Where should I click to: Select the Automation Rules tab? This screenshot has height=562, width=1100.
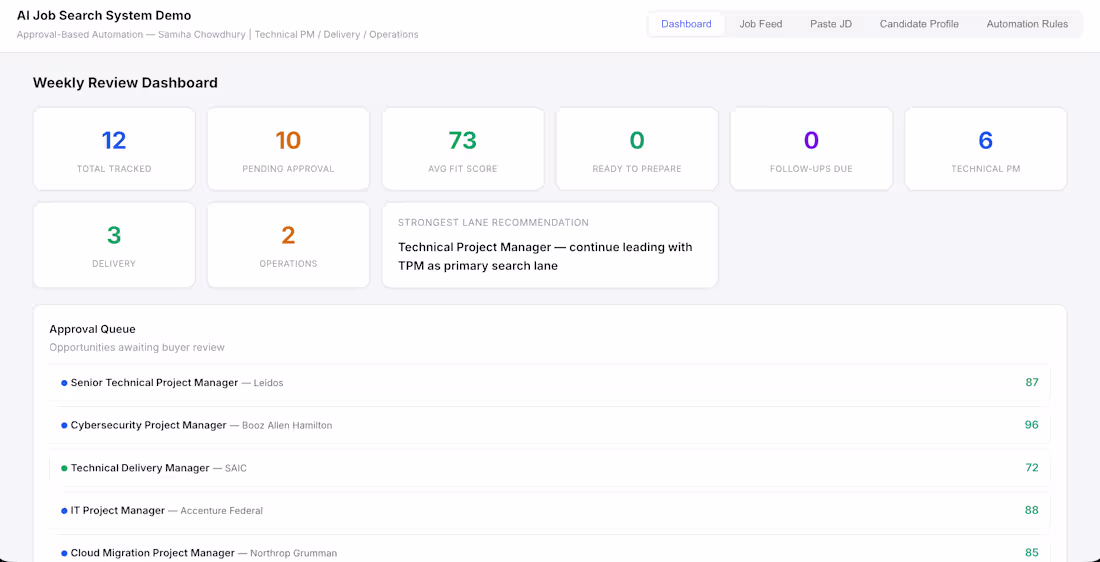[x=1027, y=24]
